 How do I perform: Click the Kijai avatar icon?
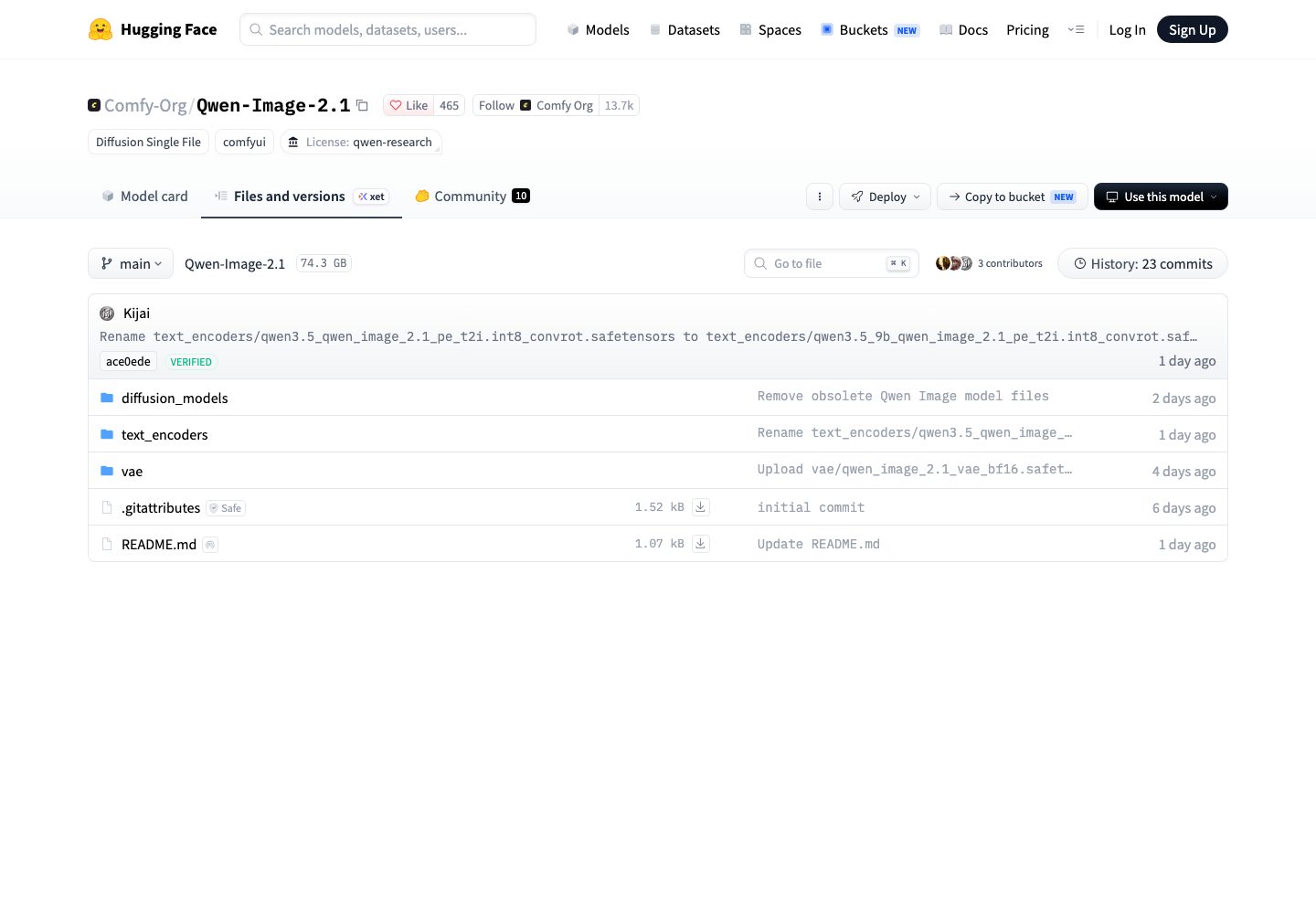[107, 314]
